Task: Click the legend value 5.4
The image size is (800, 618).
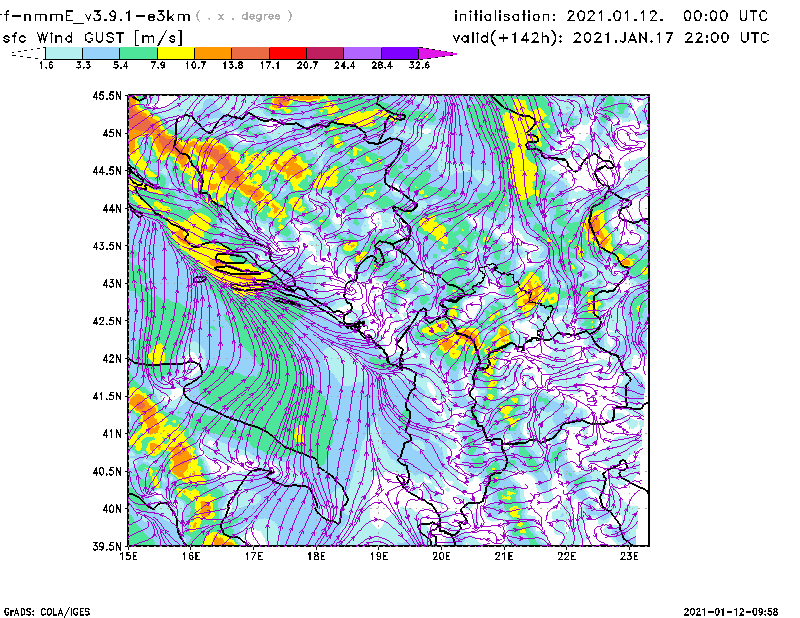Action: coord(120,65)
